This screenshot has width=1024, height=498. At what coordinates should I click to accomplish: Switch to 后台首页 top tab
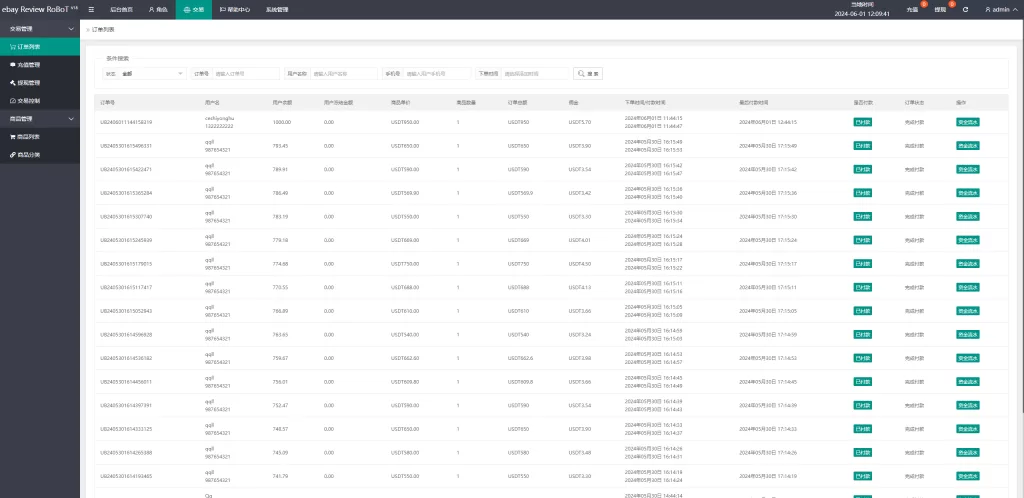point(121,9)
